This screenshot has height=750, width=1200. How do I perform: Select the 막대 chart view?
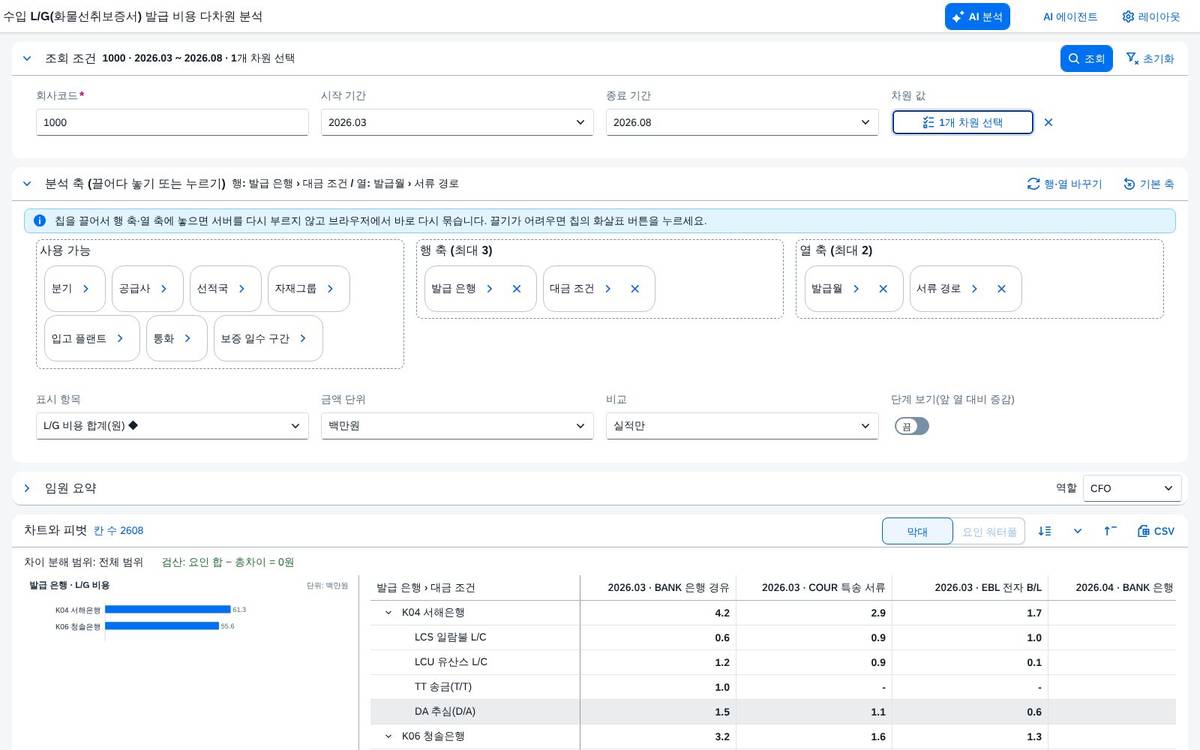coord(917,531)
